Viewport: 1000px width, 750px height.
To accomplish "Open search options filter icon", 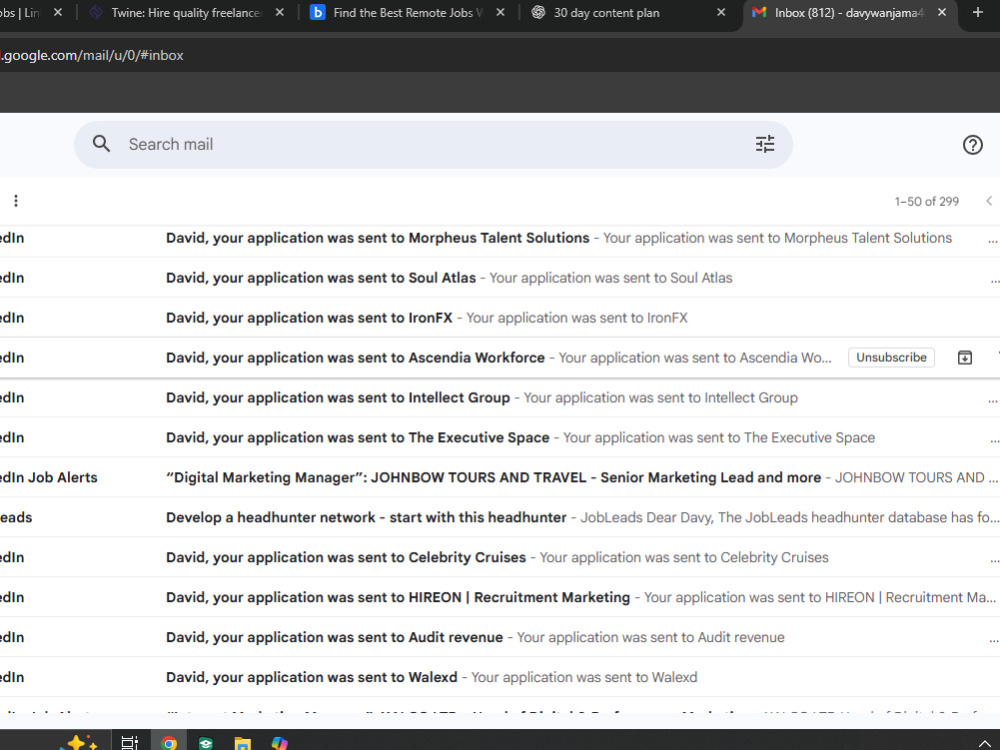I will (x=765, y=144).
